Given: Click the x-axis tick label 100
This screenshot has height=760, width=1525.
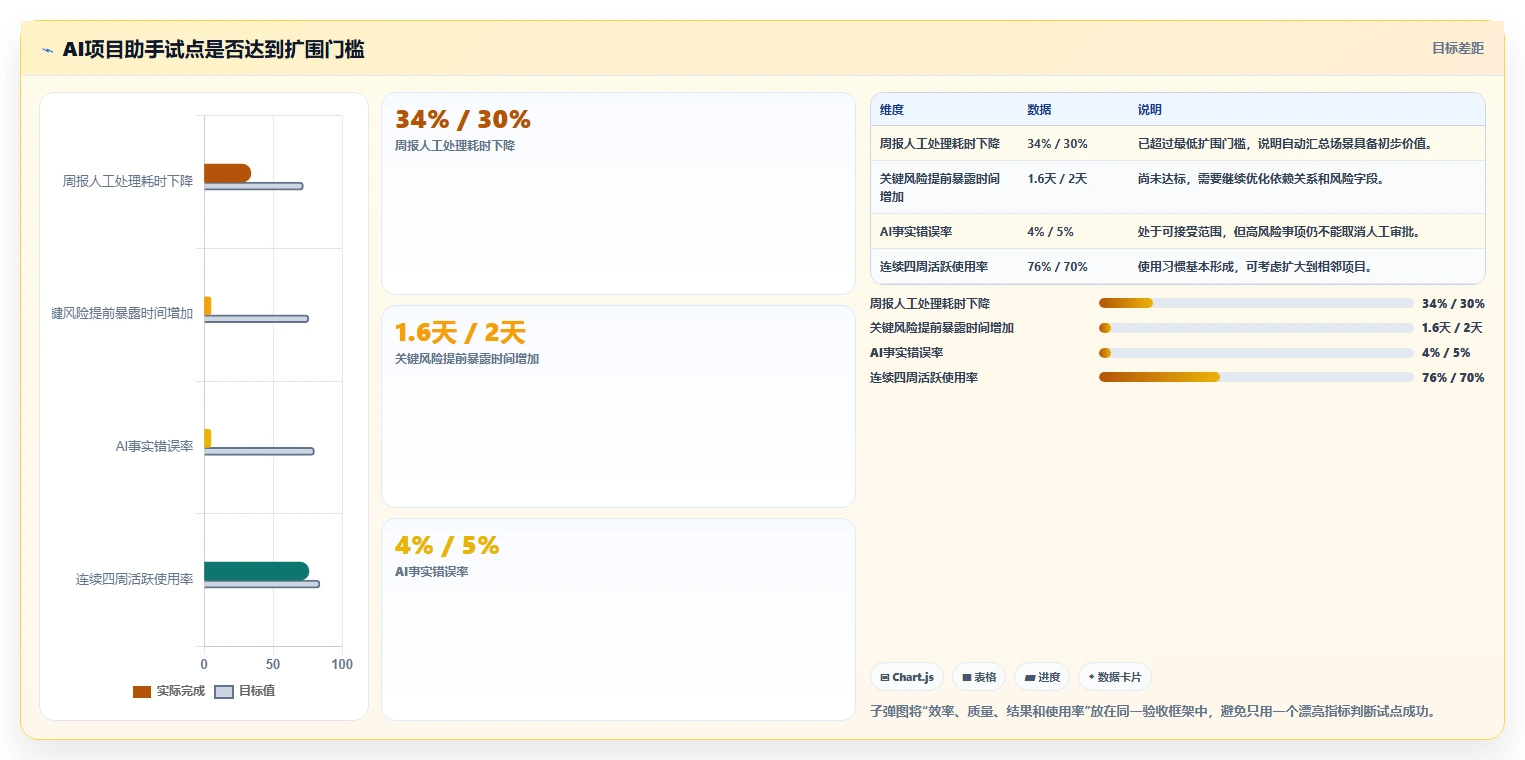Looking at the screenshot, I should (x=342, y=664).
